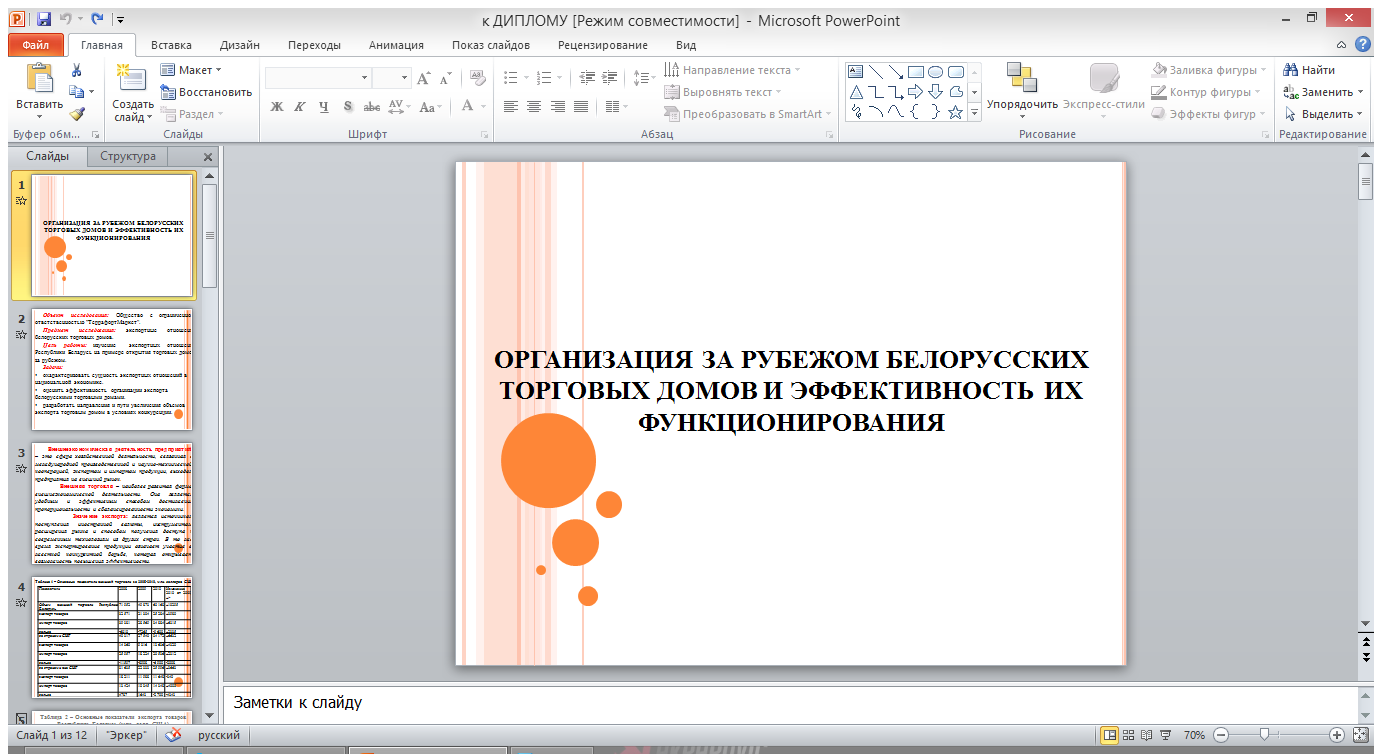Click the 70% zoom level value
This screenshot has height=754, width=1382.
(x=1192, y=735)
